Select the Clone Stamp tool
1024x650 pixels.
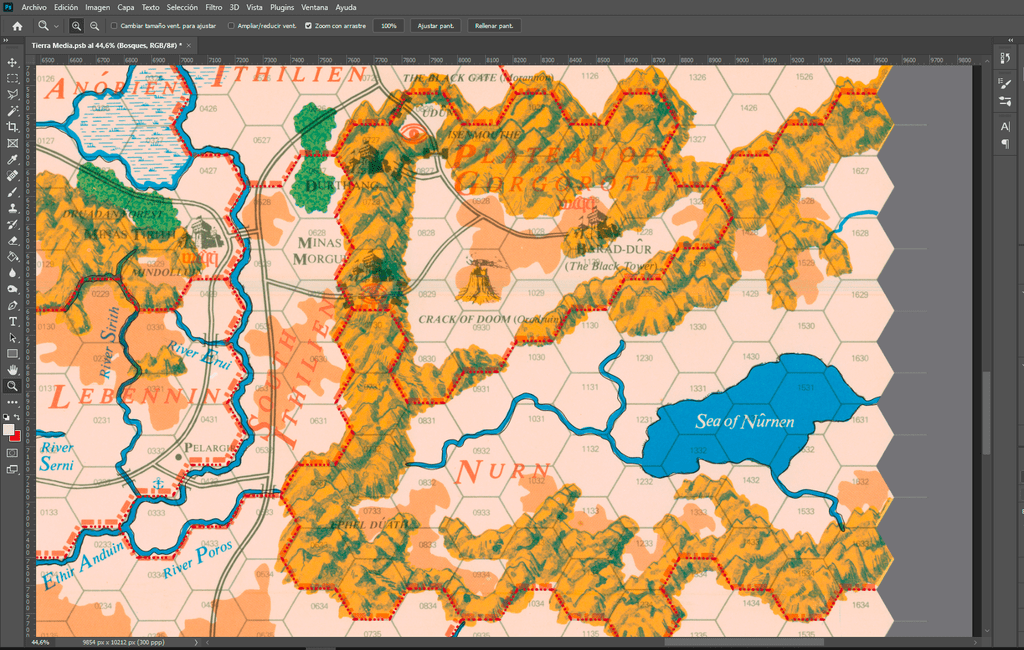tap(12, 208)
